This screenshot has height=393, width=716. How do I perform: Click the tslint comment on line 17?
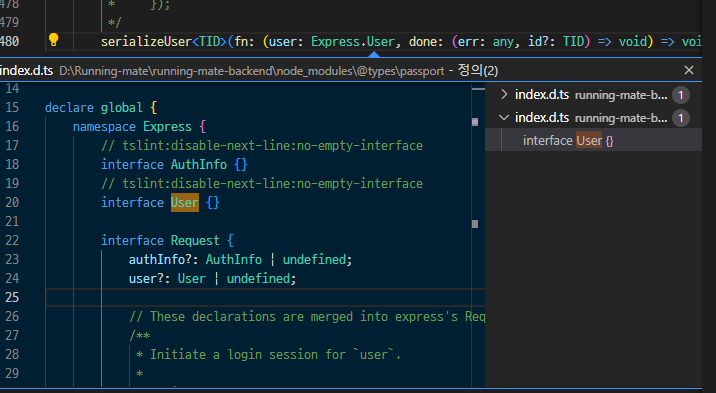coord(262,146)
